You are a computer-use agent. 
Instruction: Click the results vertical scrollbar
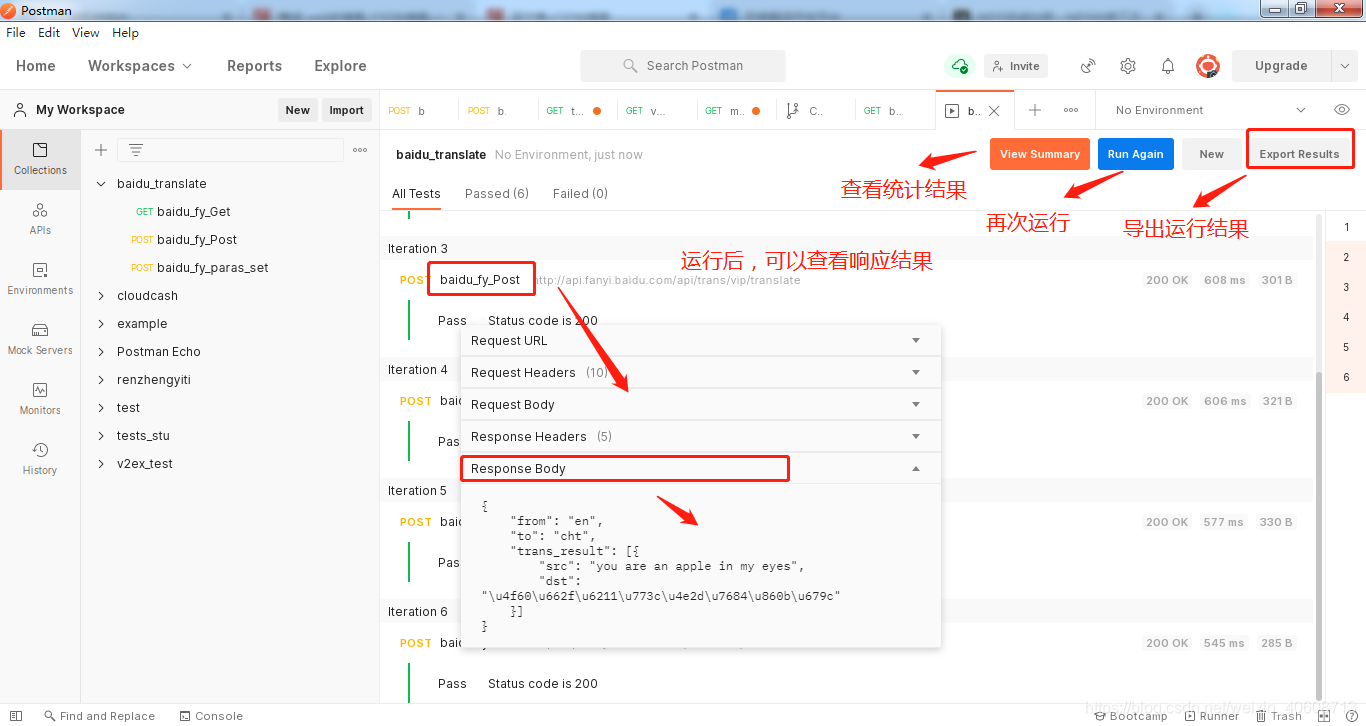point(1319,535)
